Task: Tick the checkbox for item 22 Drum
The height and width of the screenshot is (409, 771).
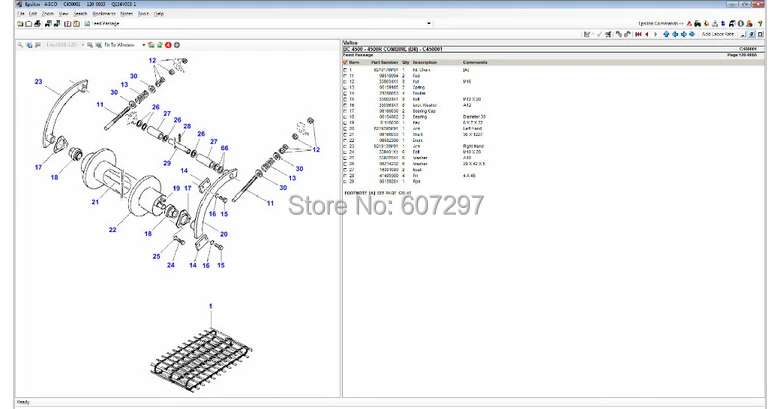Action: [x=345, y=141]
